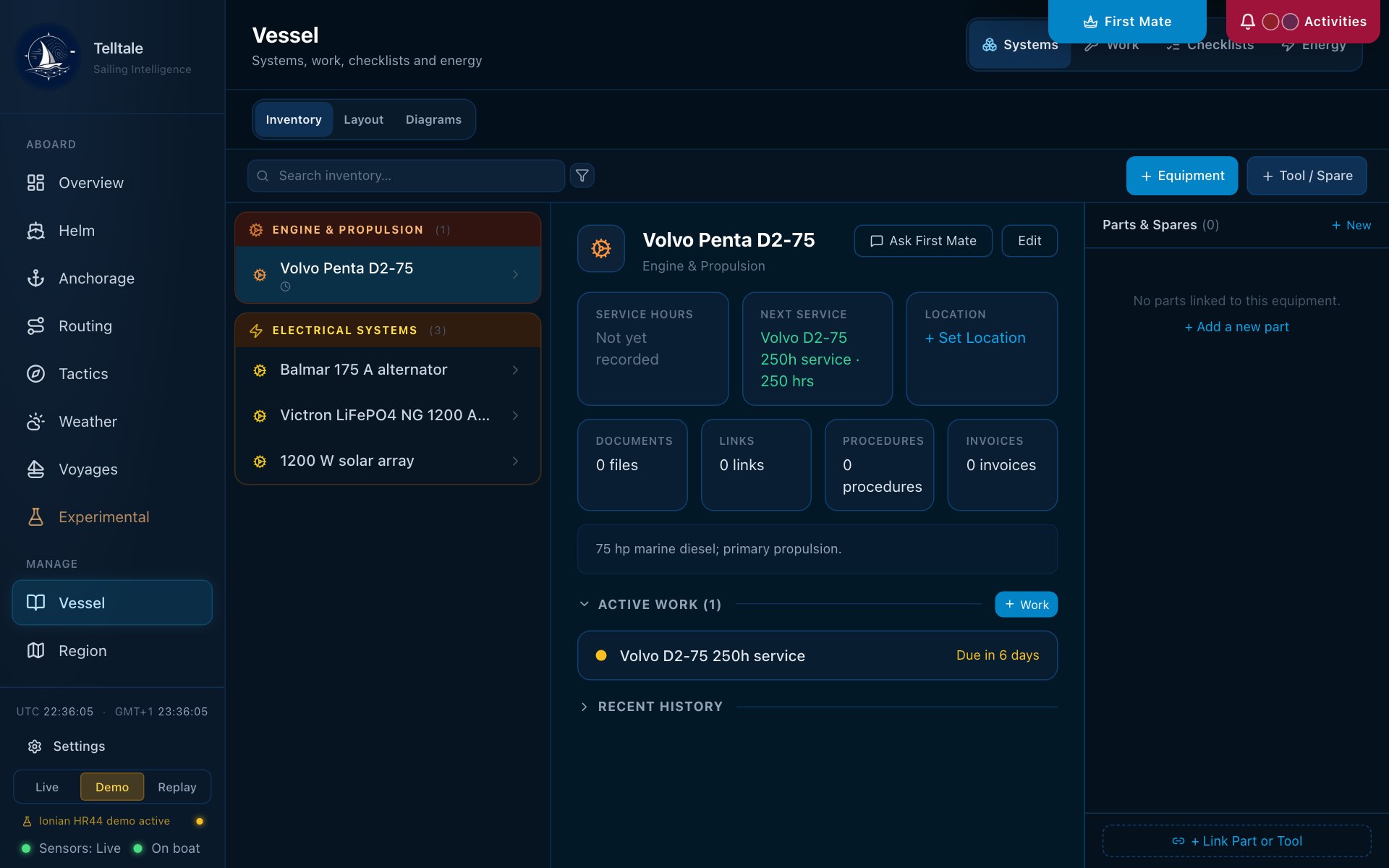Switch to the Diagrams tab
This screenshot has width=1389, height=868.
[433, 119]
